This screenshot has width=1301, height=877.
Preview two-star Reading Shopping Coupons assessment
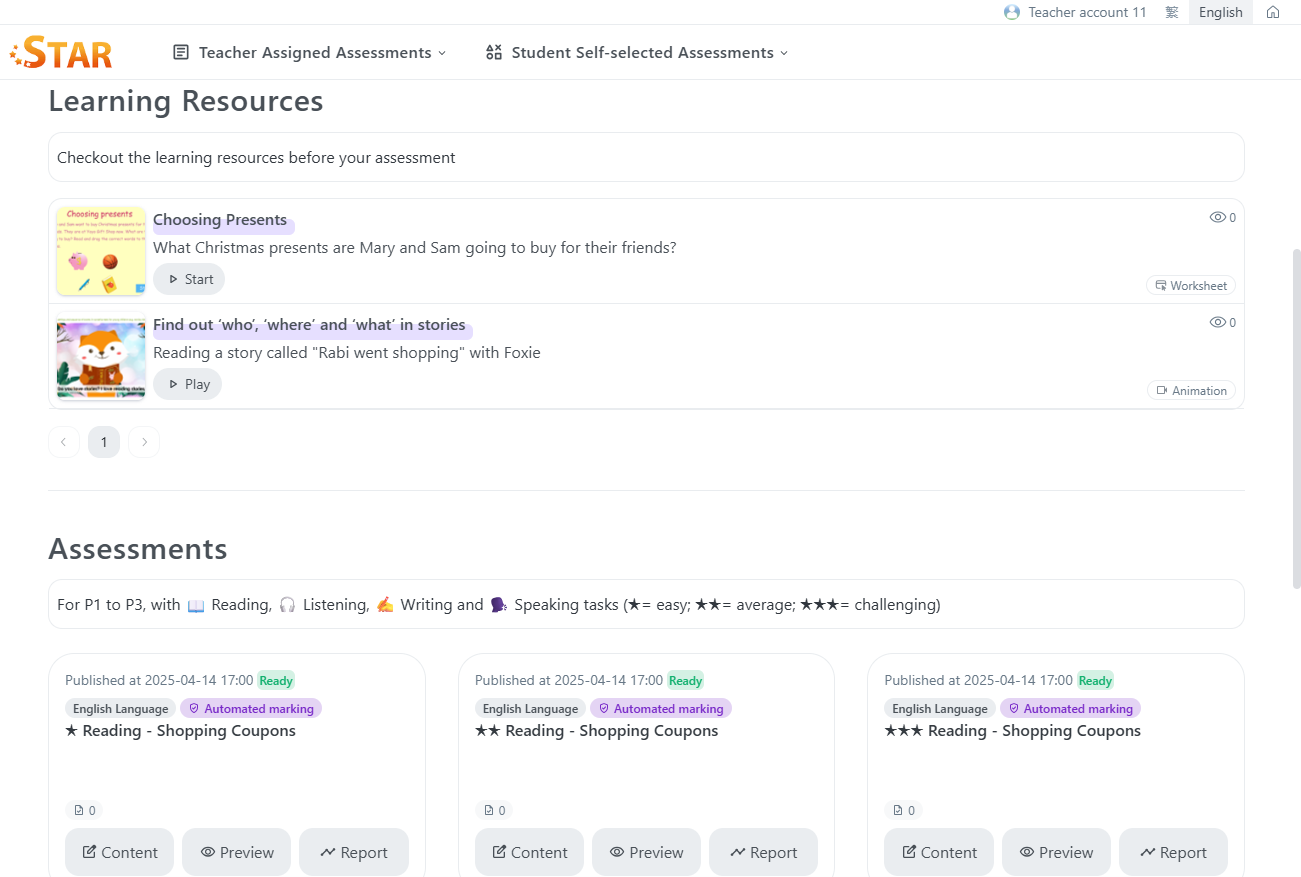point(646,852)
